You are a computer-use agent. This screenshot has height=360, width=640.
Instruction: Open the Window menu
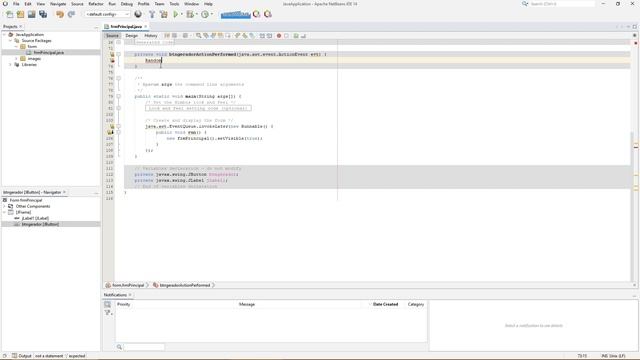191,4
